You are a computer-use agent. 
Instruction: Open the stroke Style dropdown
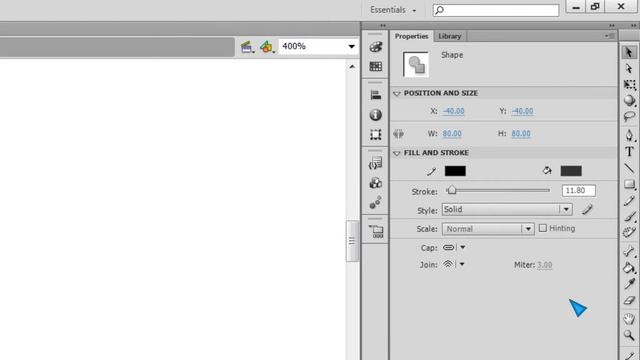tap(507, 209)
